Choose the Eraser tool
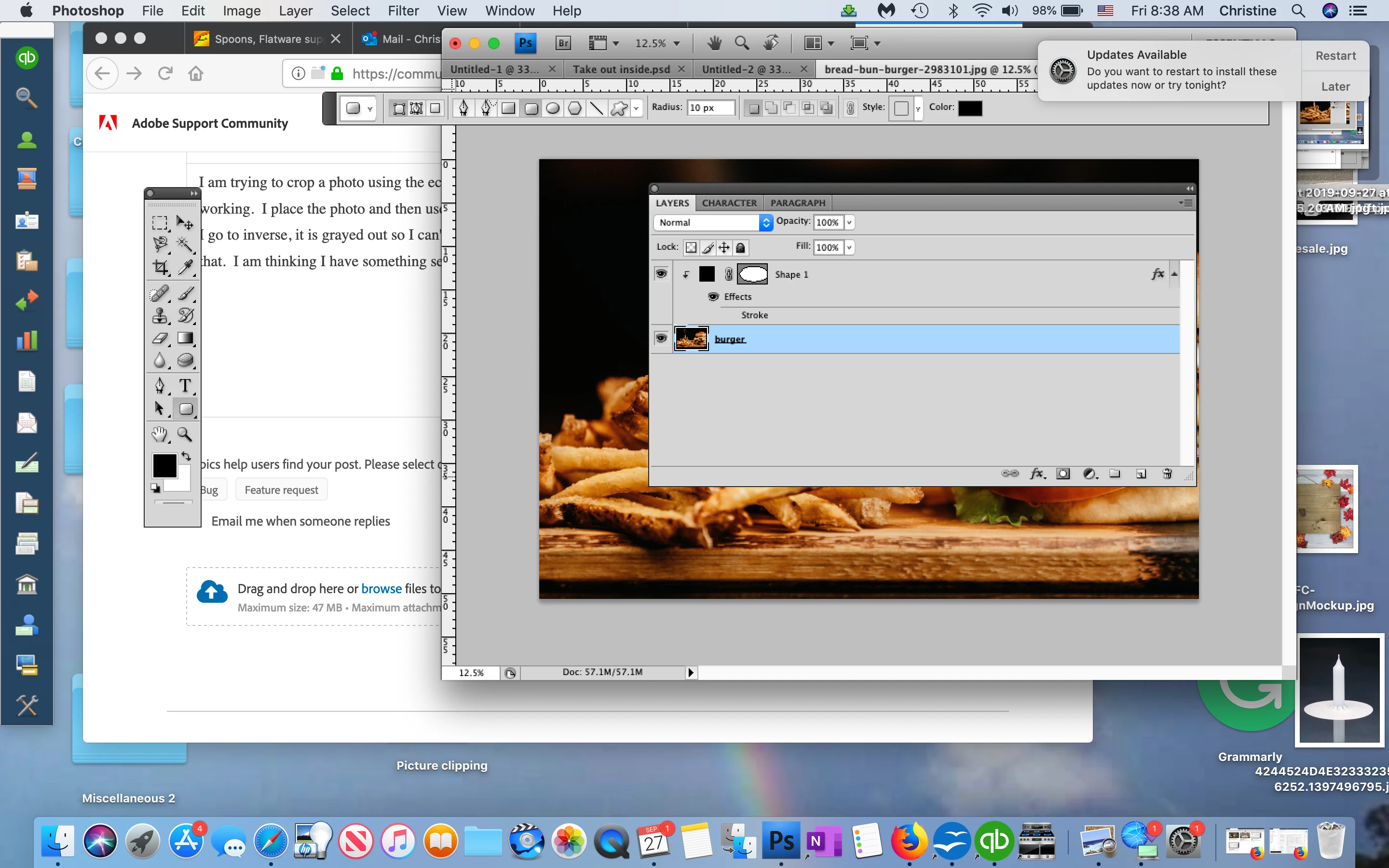Viewport: 1389px width, 868px height. click(160, 339)
